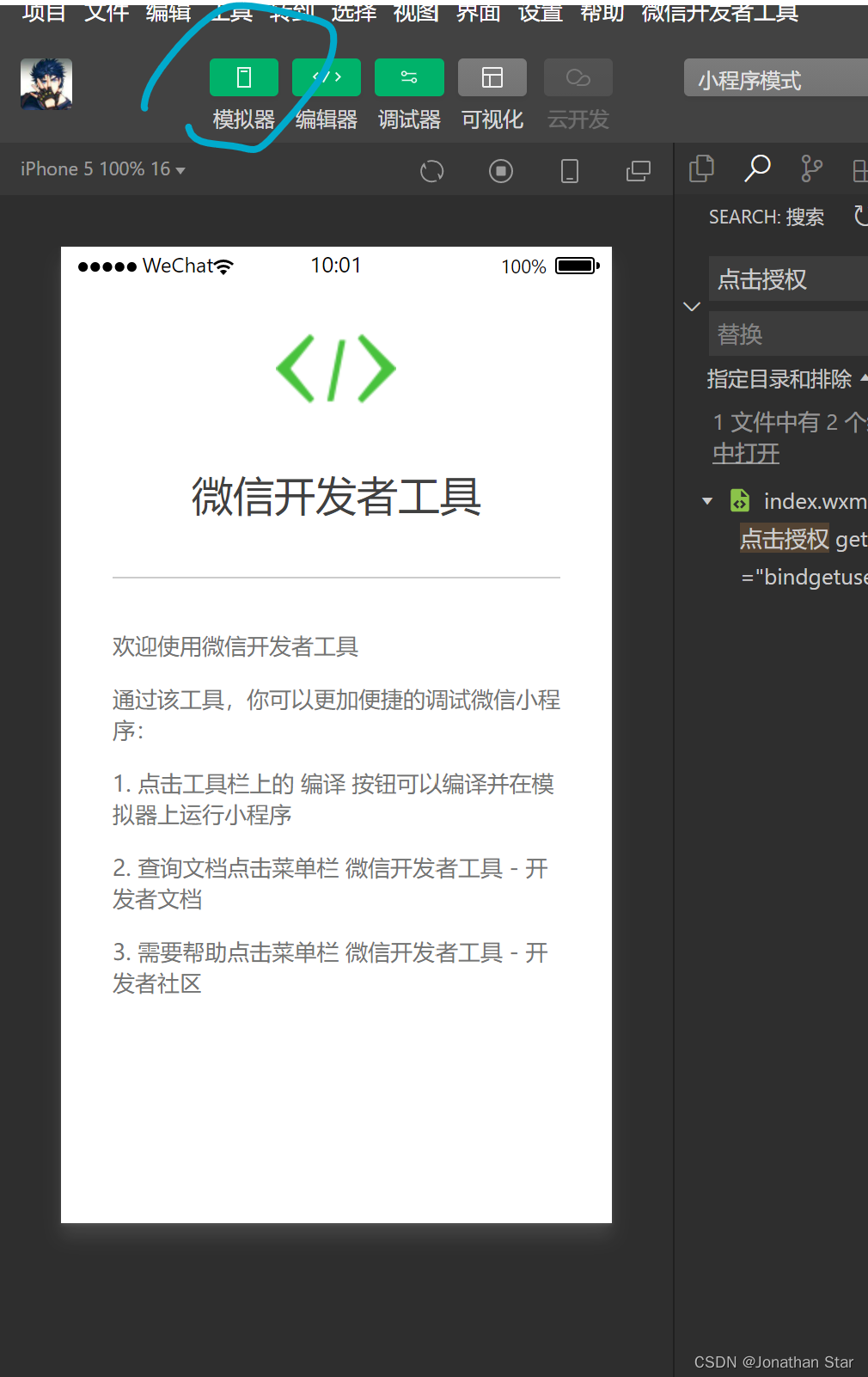Toggle the 模拟器 simulator panel
Screen dimensions: 868x1377
point(244,77)
